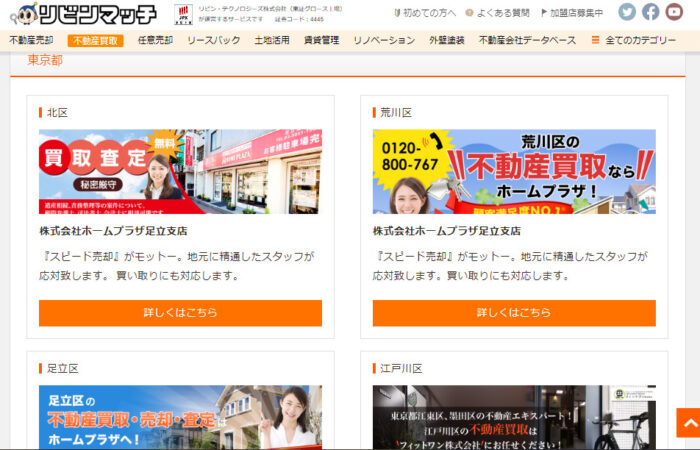Click company name 株式会社ホームプラザ足立支店 in 北区 card
This screenshot has width=700, height=450.
113,231
